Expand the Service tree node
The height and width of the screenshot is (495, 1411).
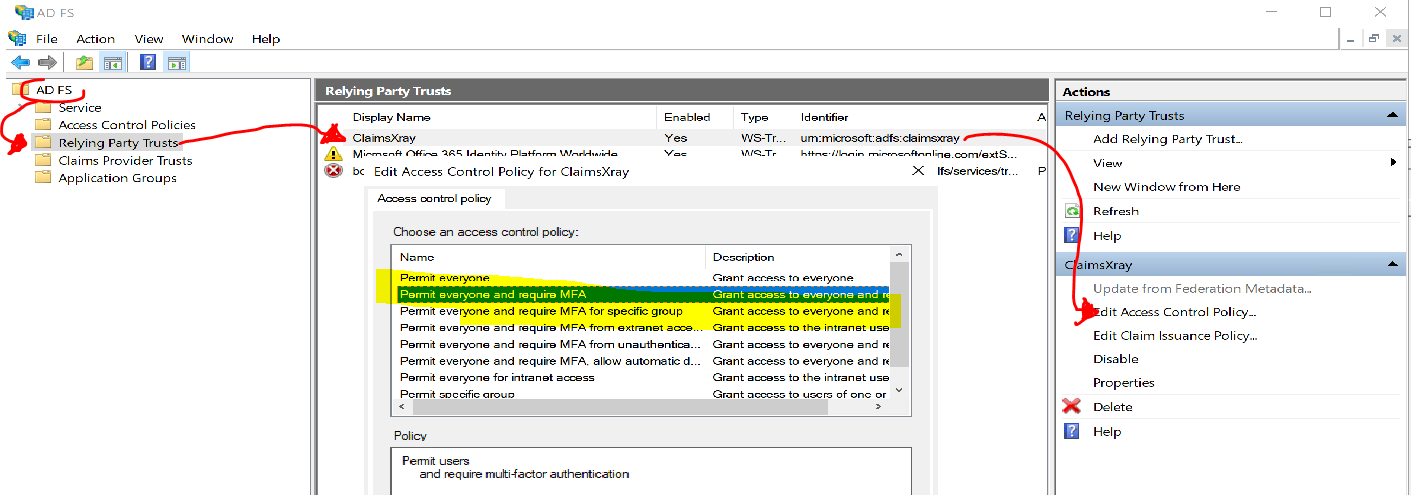click(24, 107)
